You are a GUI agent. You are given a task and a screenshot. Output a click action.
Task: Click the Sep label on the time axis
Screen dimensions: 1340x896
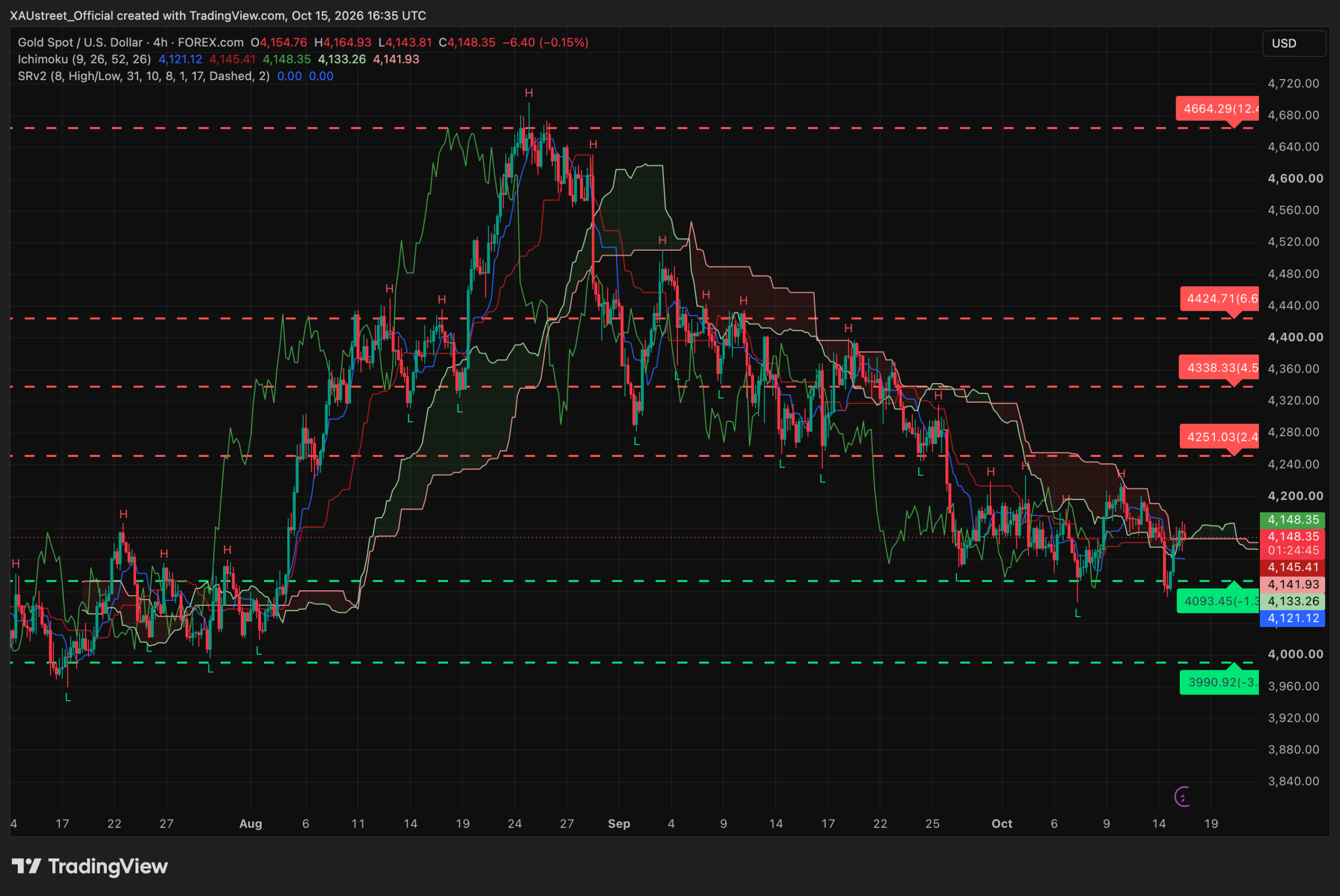point(619,824)
